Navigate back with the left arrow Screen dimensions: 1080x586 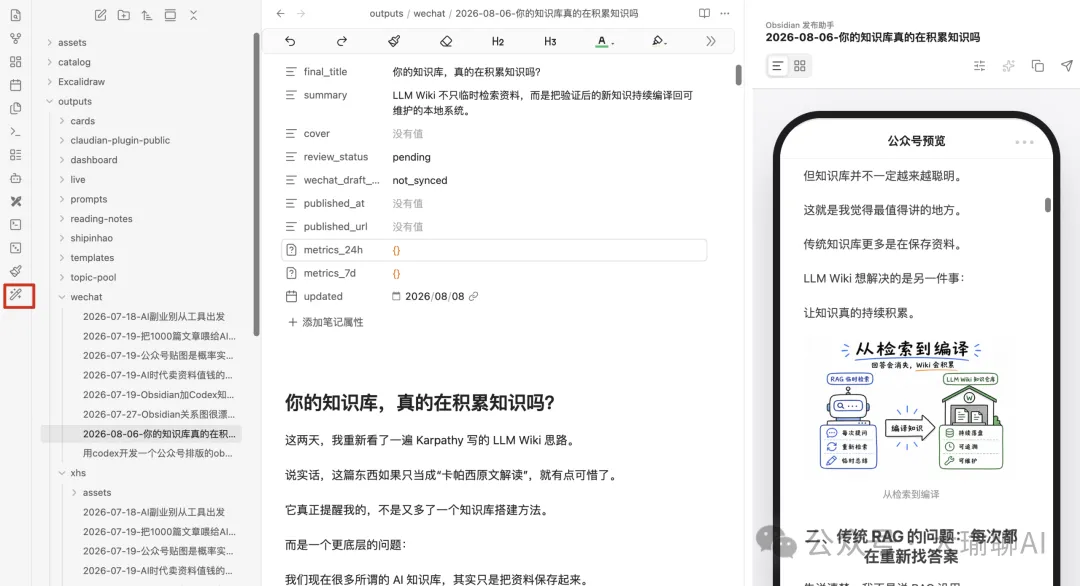(280, 13)
